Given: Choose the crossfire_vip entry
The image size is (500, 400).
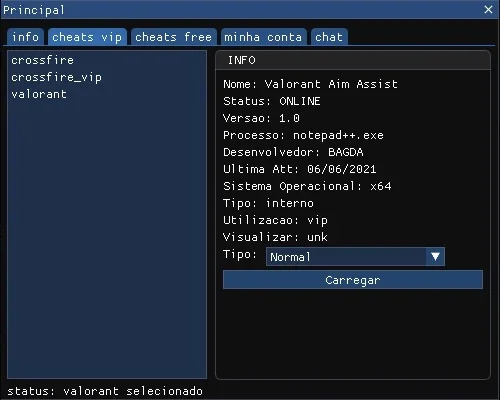Looking at the screenshot, I should tap(56, 77).
